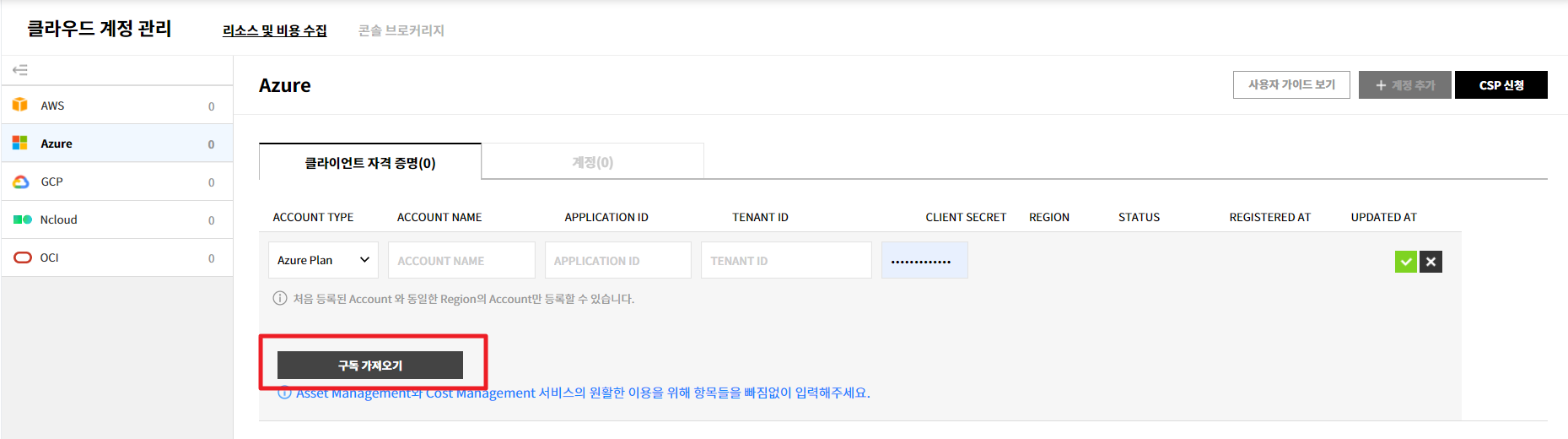Collapse the sidebar with the arrow icon
Viewport: 1568px width, 439px height.
20,70
